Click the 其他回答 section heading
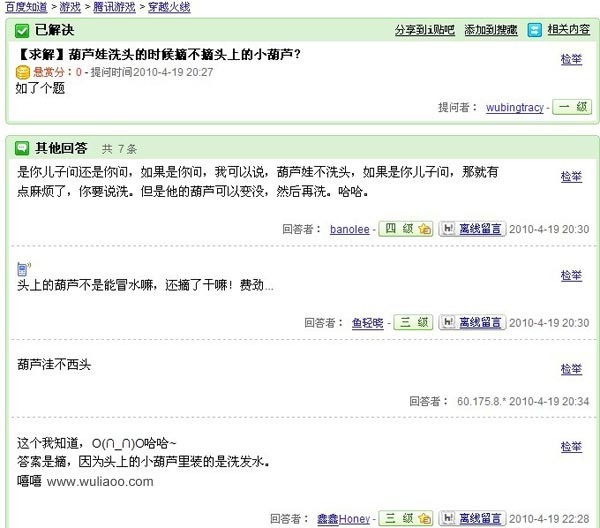600x528 pixels. 61,148
